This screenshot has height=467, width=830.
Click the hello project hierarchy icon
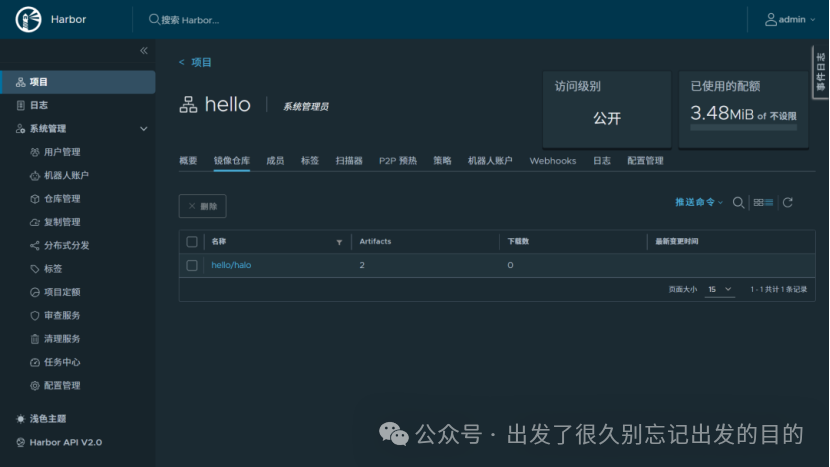point(188,105)
